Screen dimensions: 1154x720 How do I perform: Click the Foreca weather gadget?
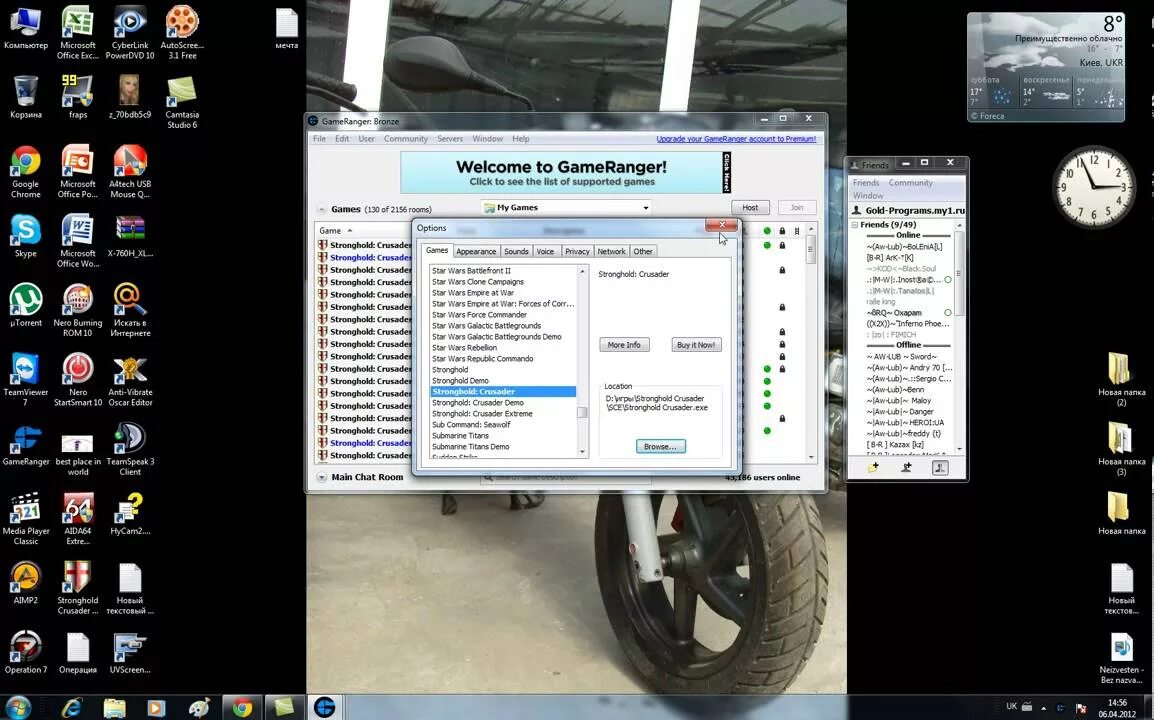(1045, 67)
